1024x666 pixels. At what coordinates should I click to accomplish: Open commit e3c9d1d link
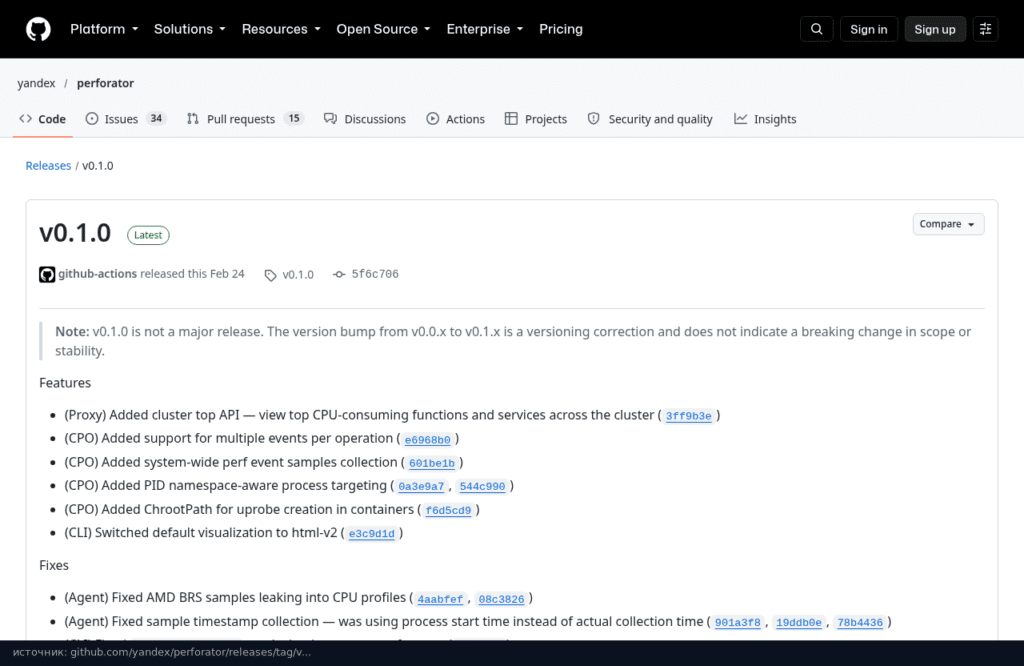[372, 533]
